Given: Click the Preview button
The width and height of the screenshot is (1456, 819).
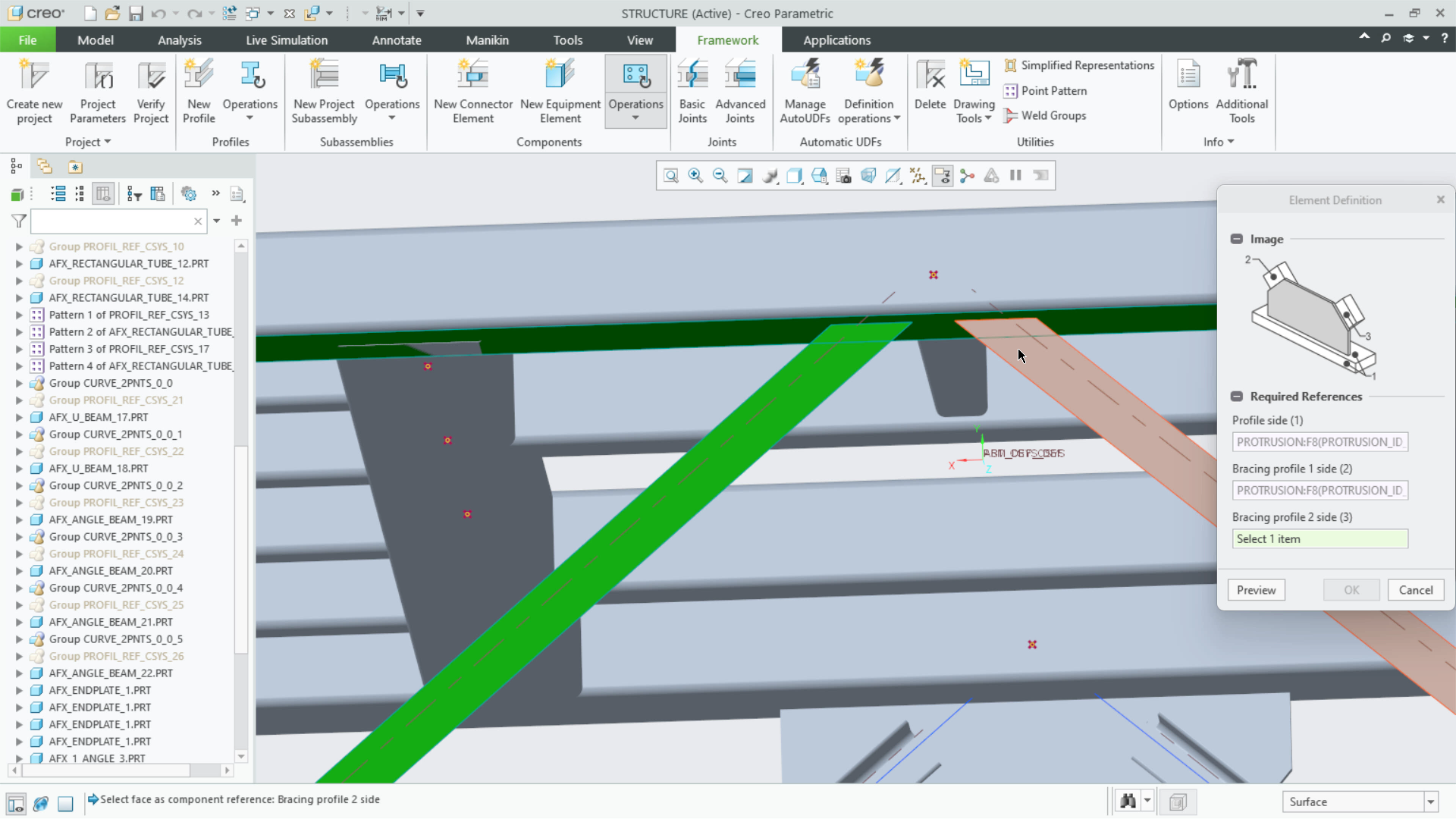Looking at the screenshot, I should pyautogui.click(x=1256, y=590).
